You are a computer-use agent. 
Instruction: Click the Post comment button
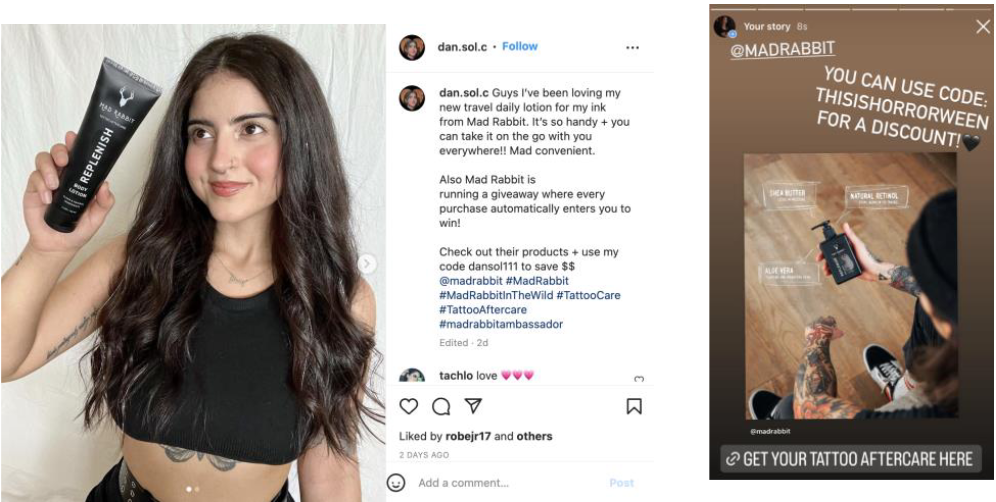tap(621, 483)
